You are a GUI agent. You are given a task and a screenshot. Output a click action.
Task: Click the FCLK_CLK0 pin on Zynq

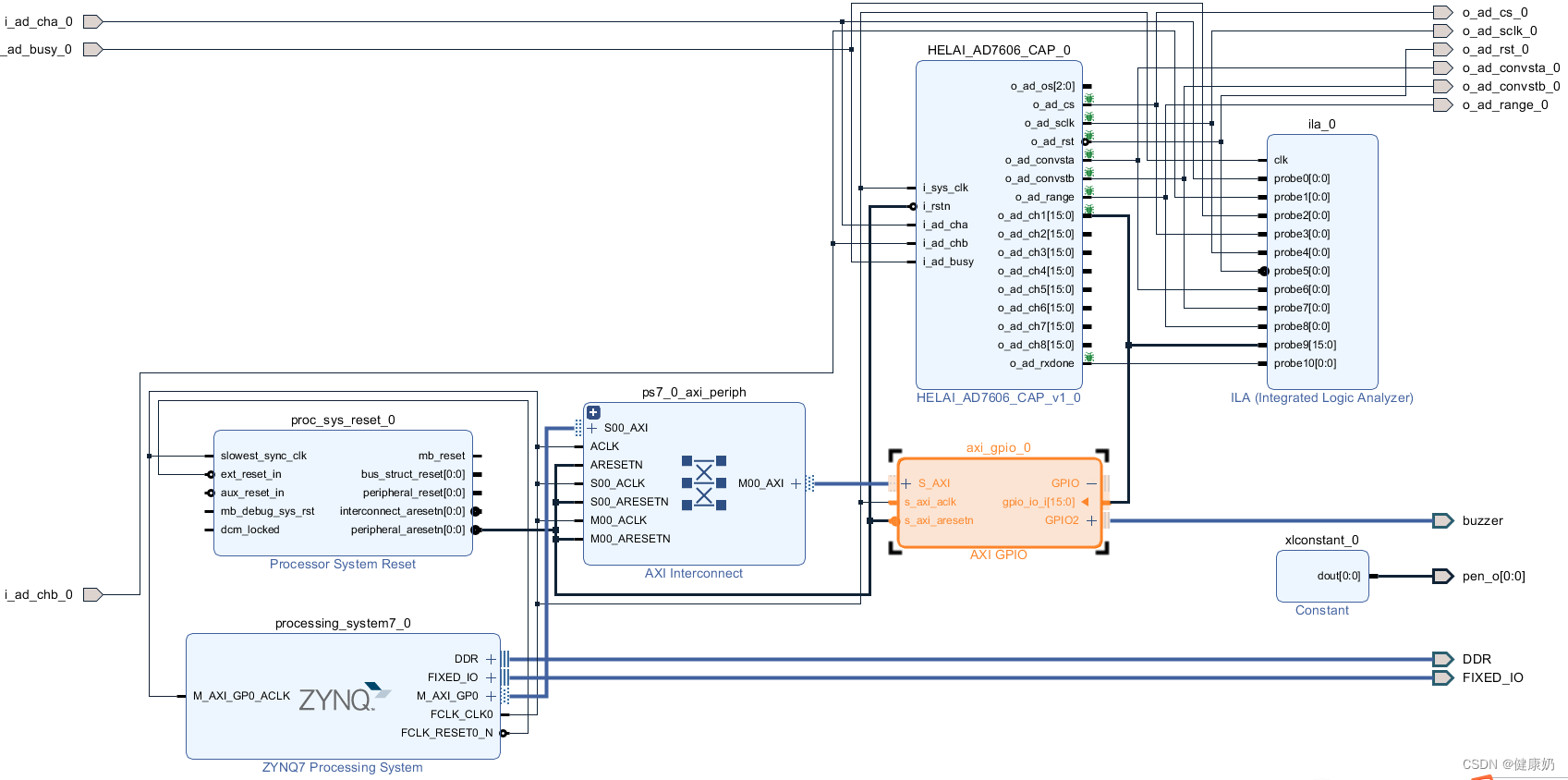462,714
